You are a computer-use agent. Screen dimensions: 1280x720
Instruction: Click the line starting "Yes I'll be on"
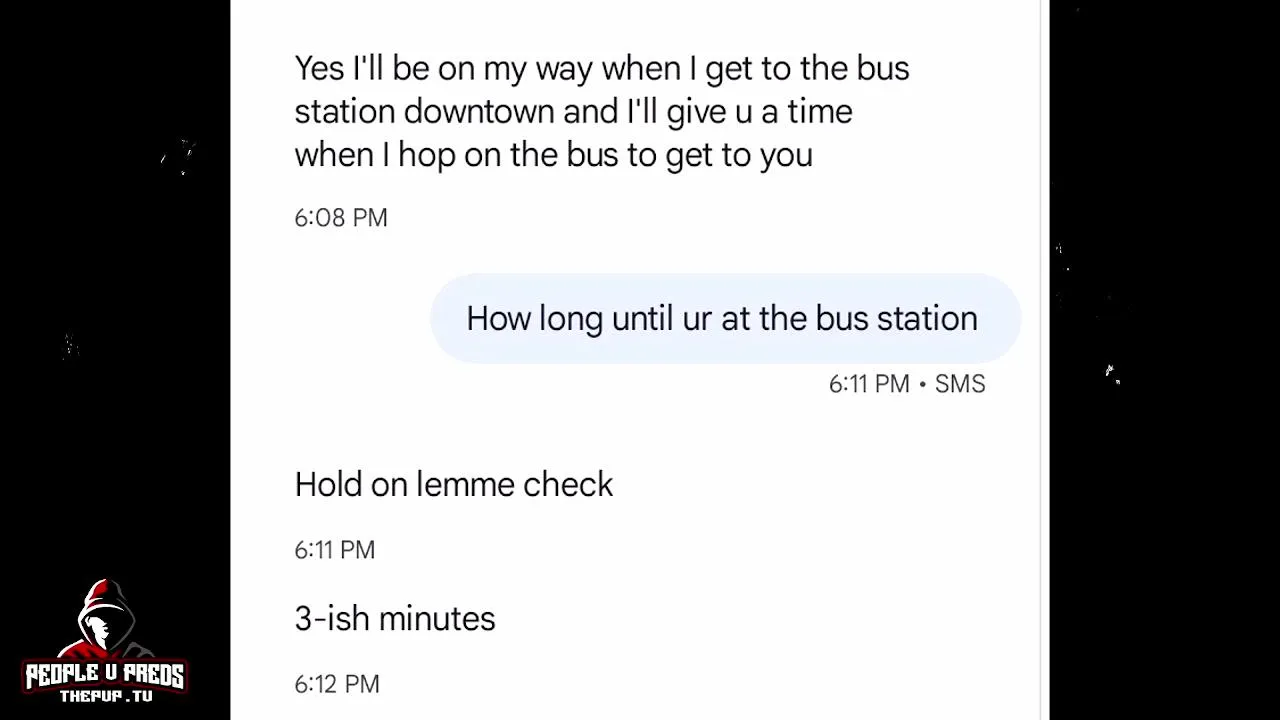click(601, 69)
